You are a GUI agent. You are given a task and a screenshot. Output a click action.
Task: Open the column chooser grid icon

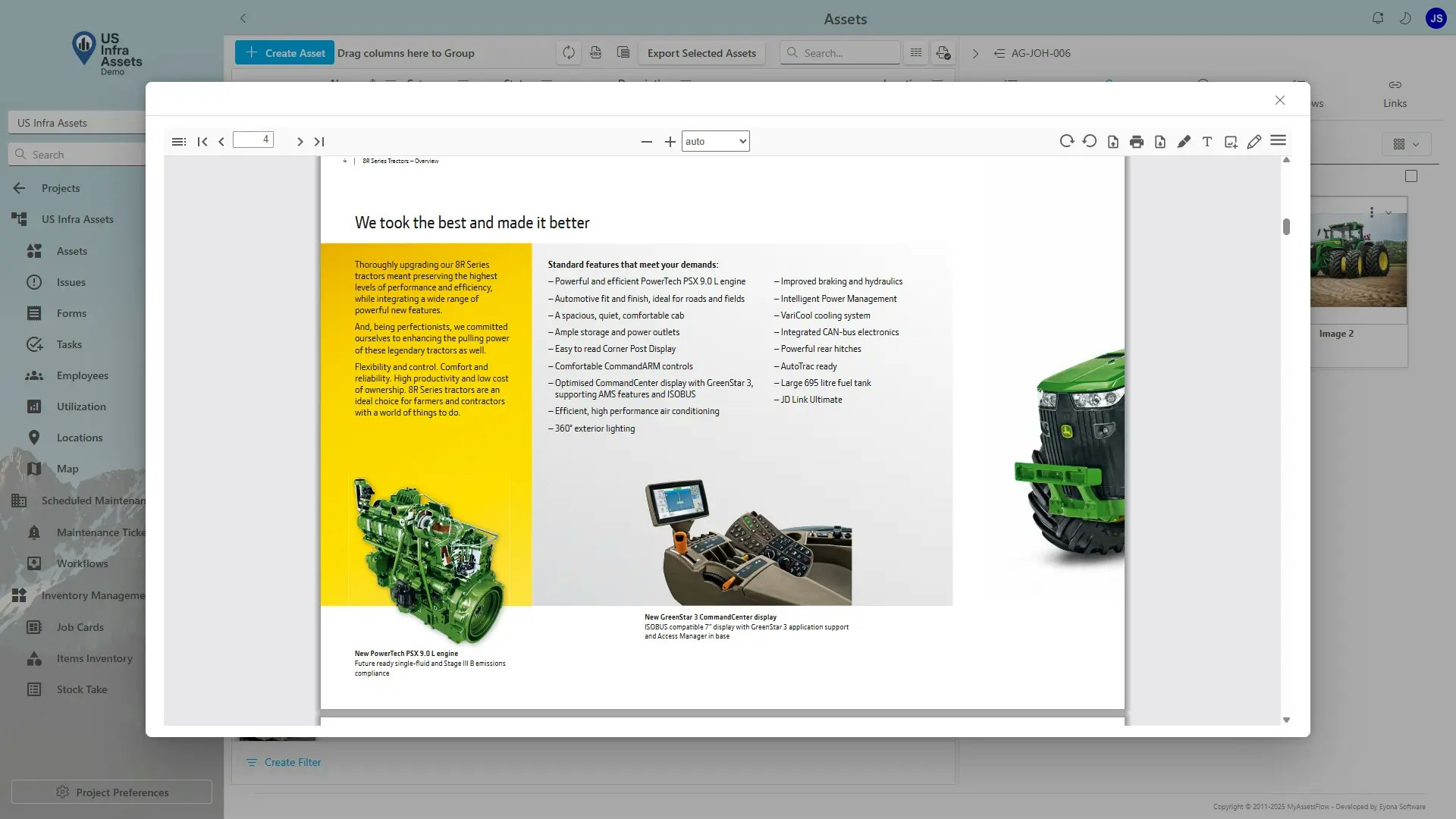click(x=916, y=53)
